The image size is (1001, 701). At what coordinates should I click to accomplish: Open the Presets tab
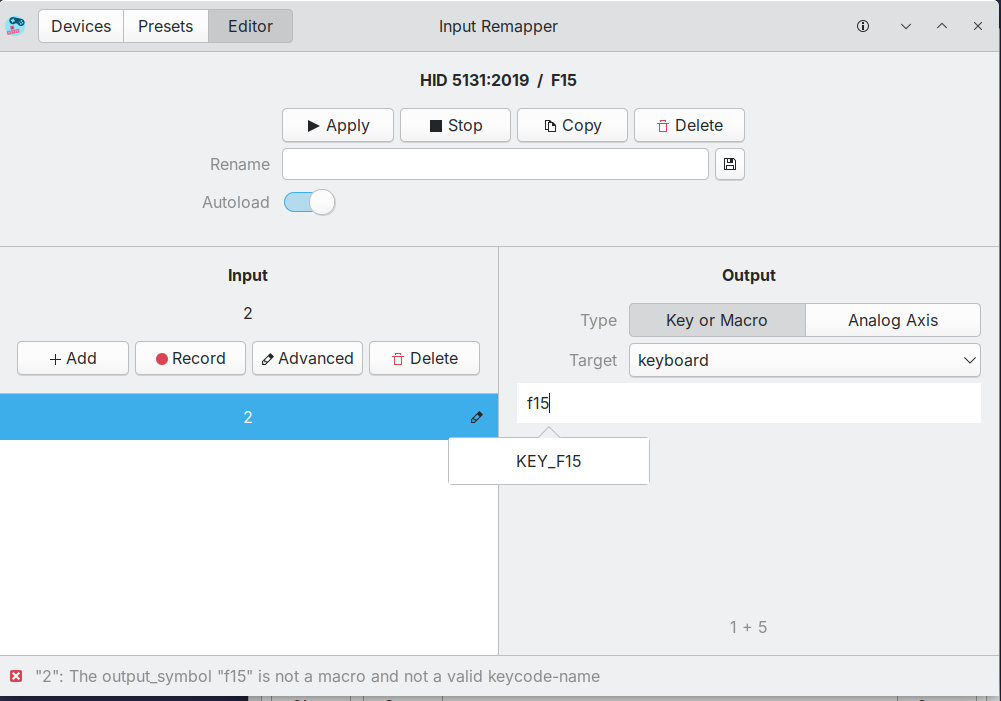click(x=164, y=26)
